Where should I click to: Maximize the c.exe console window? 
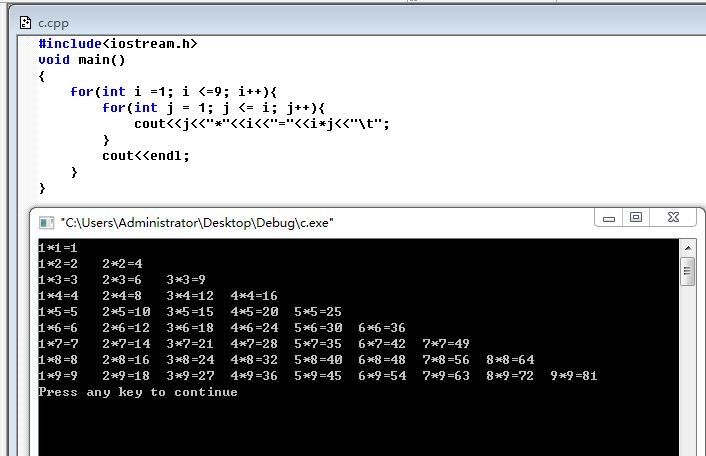pos(636,217)
